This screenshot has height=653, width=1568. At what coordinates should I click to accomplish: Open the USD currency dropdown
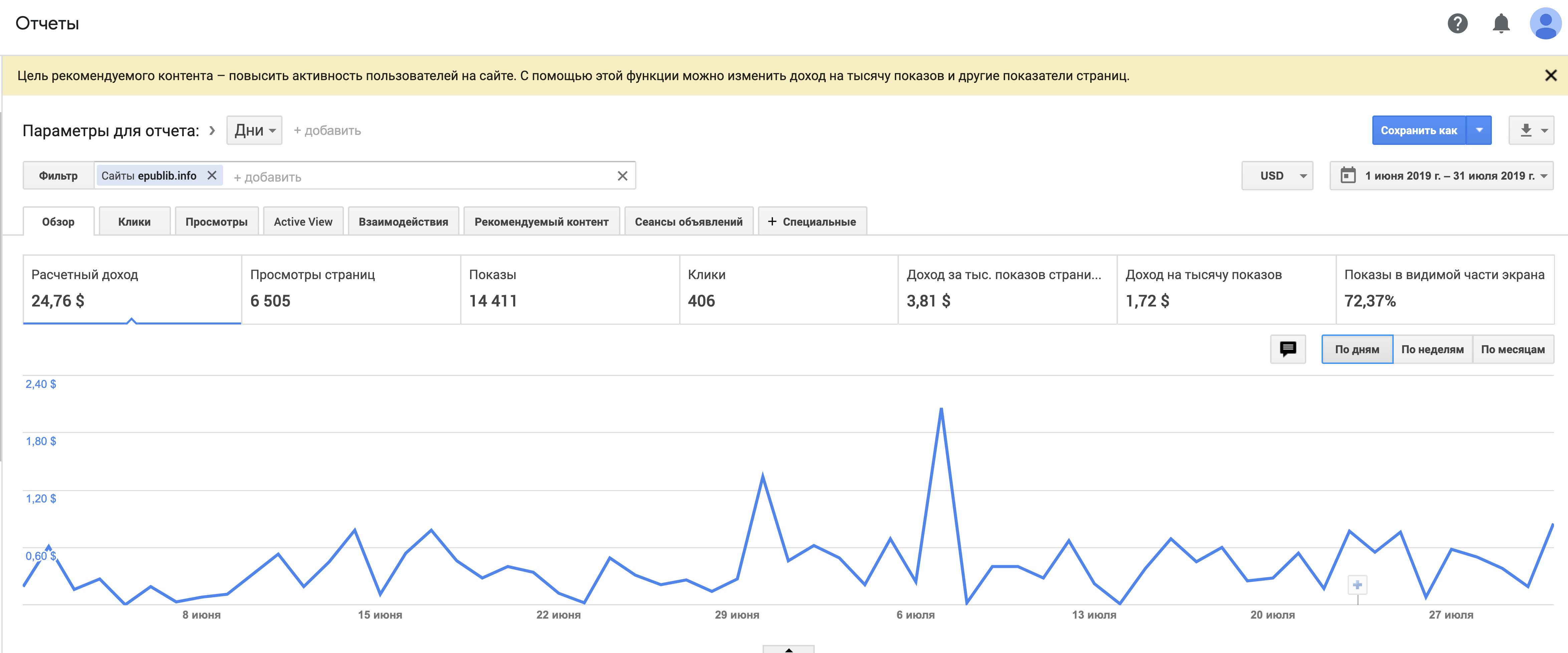[x=1277, y=176]
